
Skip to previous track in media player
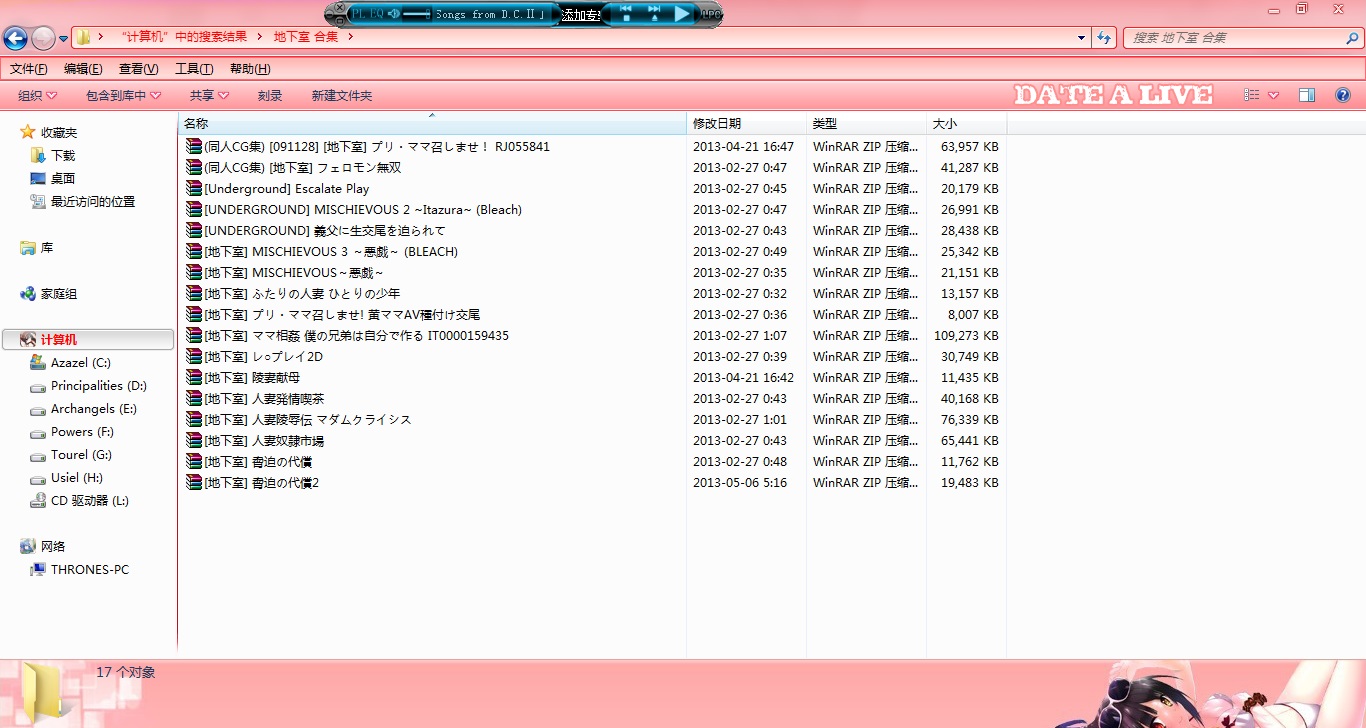tap(626, 8)
